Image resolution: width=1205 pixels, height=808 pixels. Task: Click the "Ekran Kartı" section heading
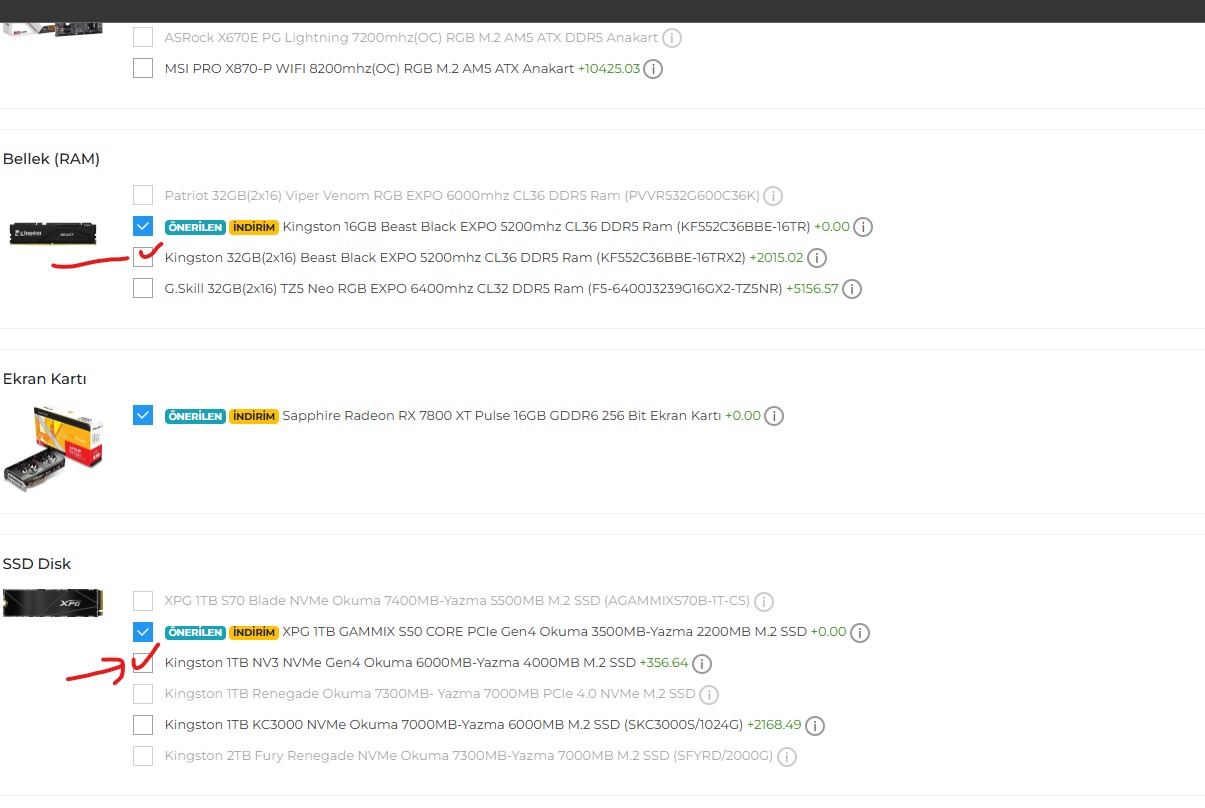click(44, 379)
